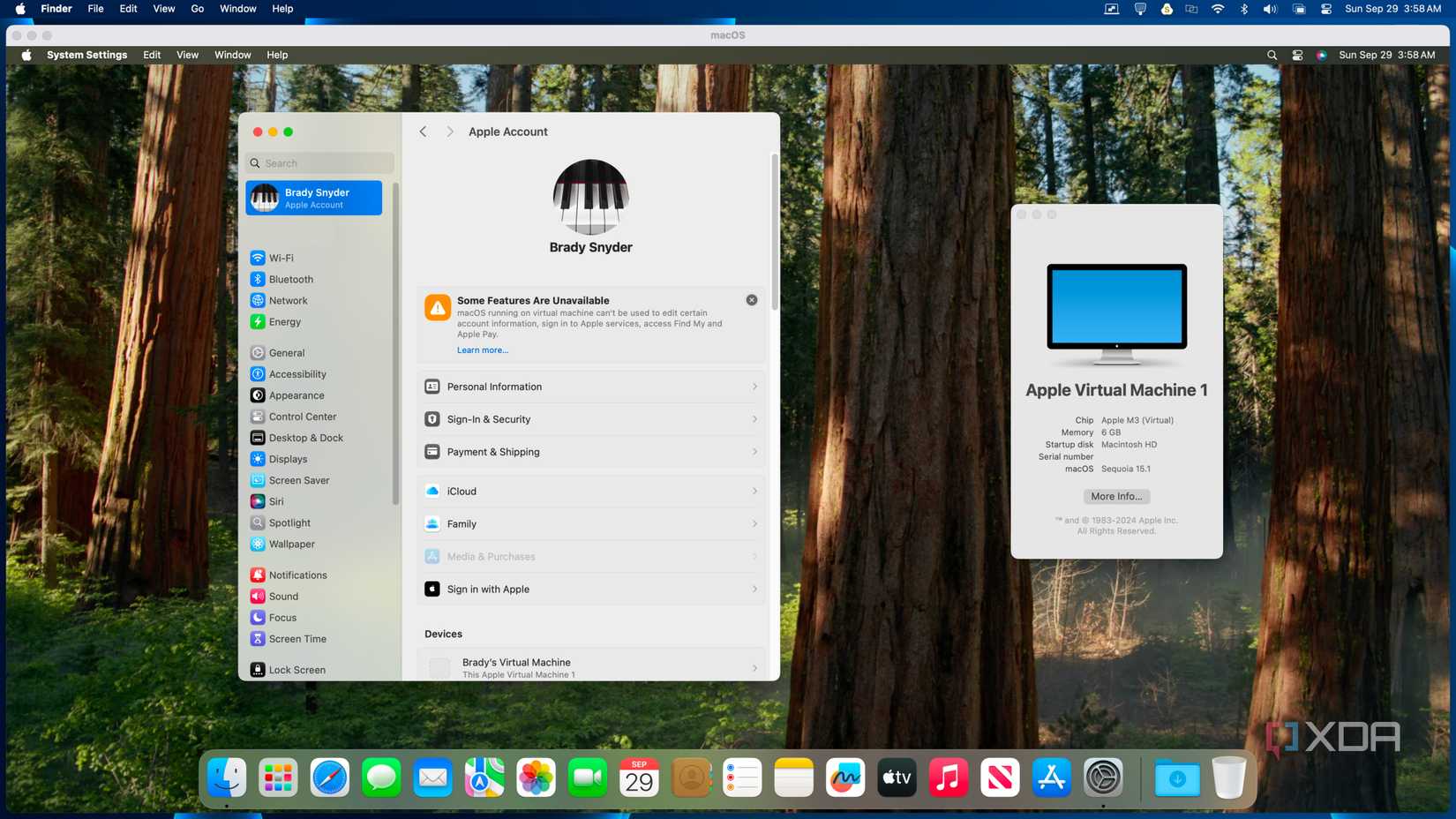Select General in the sidebar
The width and height of the screenshot is (1456, 819).
click(277, 353)
